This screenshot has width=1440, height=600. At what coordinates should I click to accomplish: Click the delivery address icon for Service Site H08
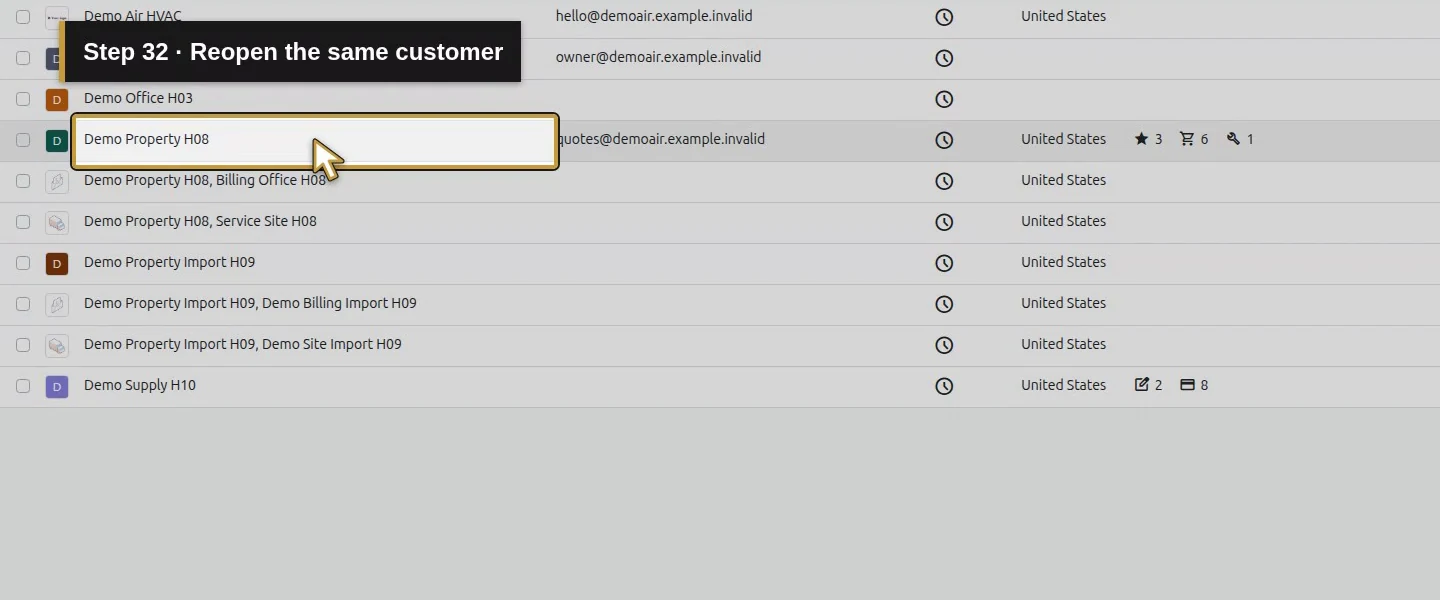pos(57,222)
